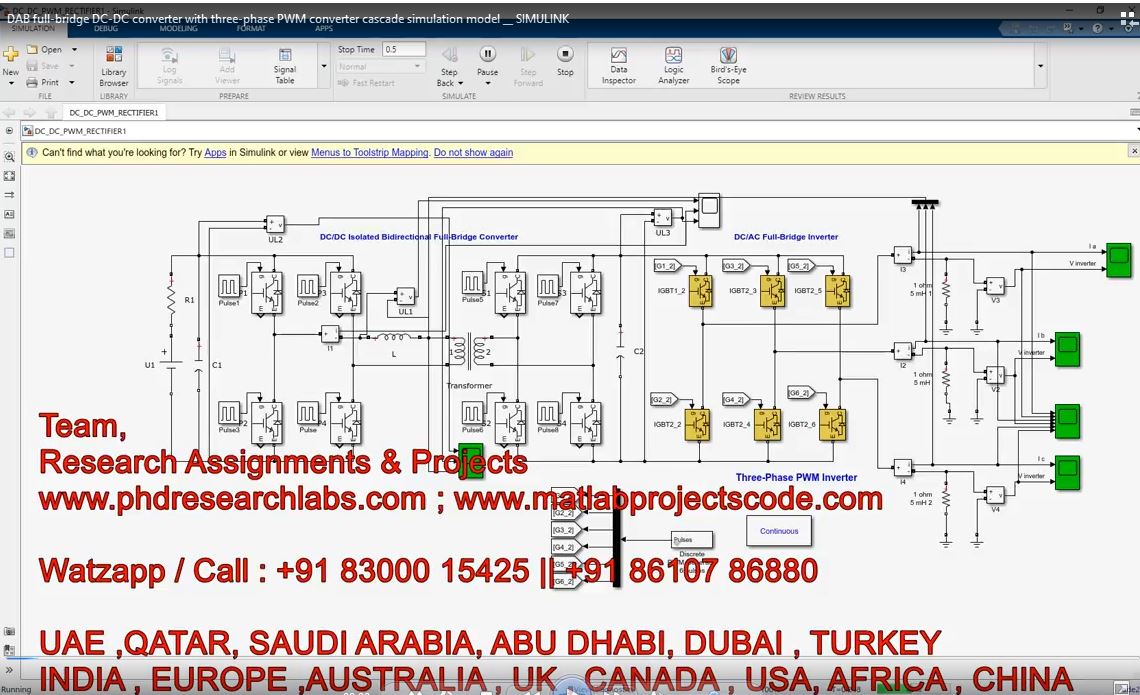Expand the Print dropdown arrow

(x=72, y=82)
